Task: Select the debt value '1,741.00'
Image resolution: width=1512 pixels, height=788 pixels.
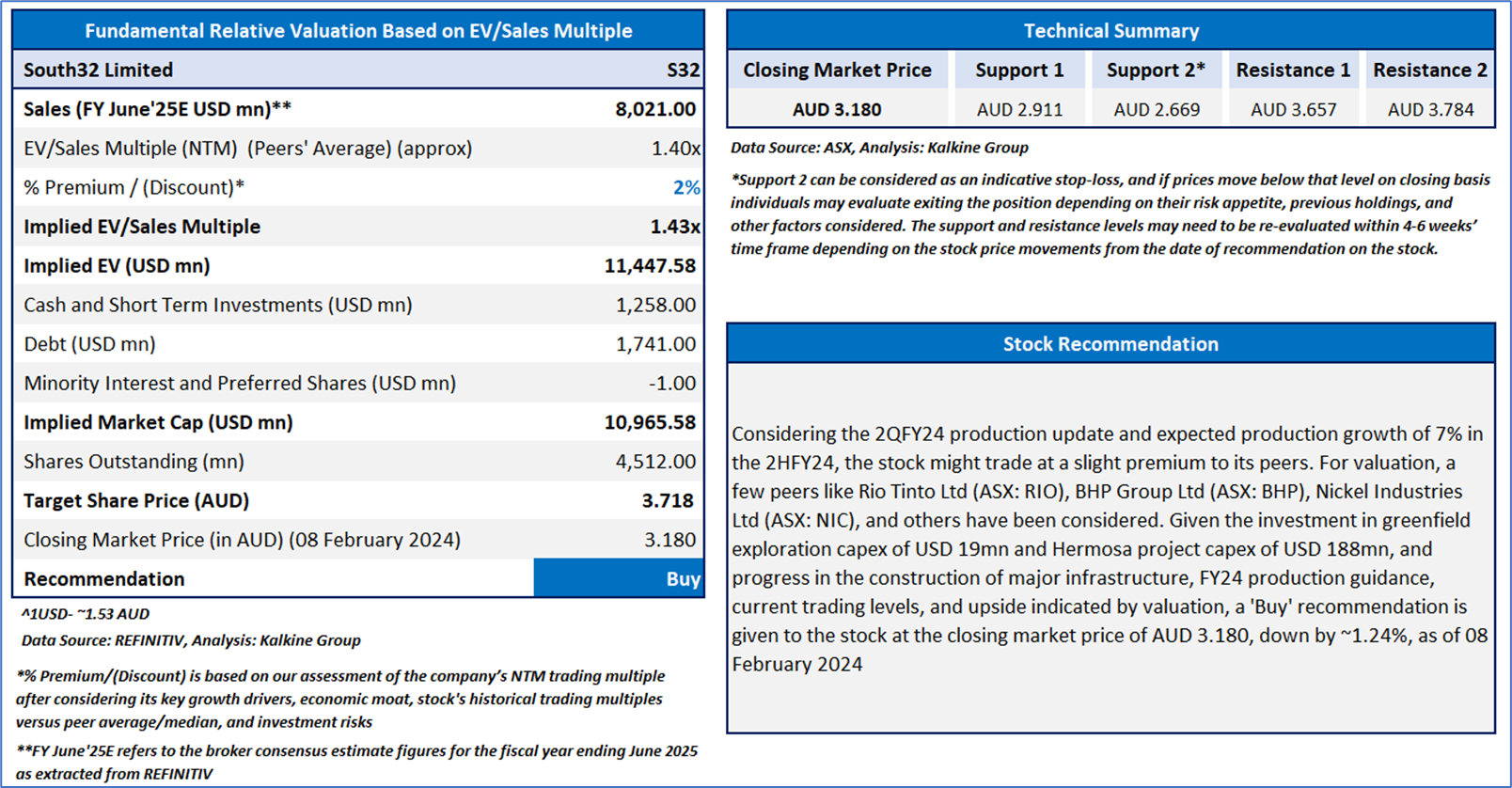Action: [655, 344]
